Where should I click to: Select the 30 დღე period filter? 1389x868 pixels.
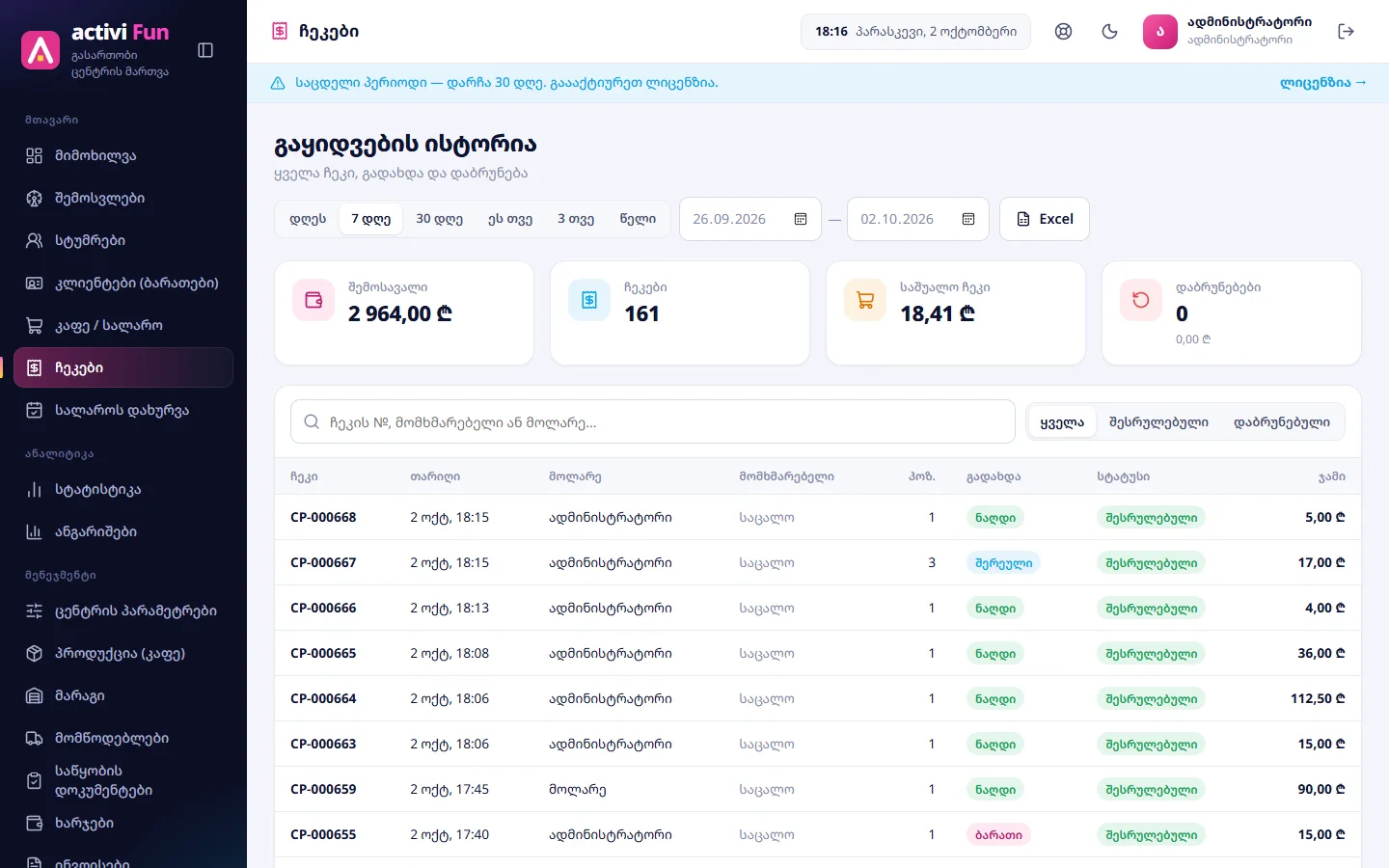click(x=439, y=219)
